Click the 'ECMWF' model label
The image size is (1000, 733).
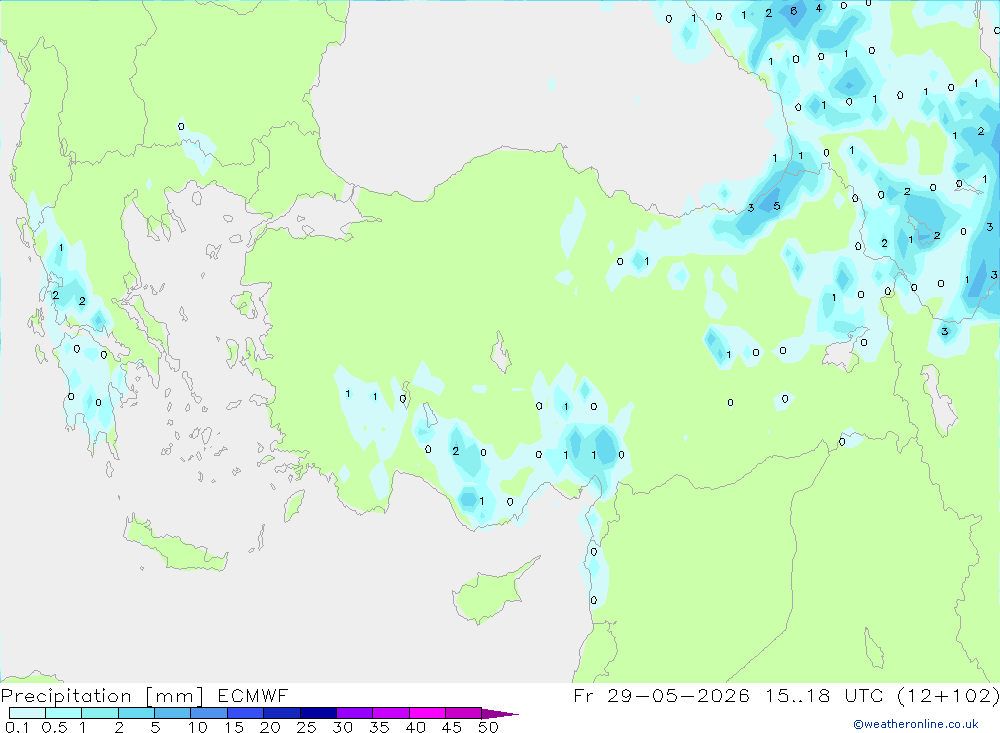tap(253, 695)
